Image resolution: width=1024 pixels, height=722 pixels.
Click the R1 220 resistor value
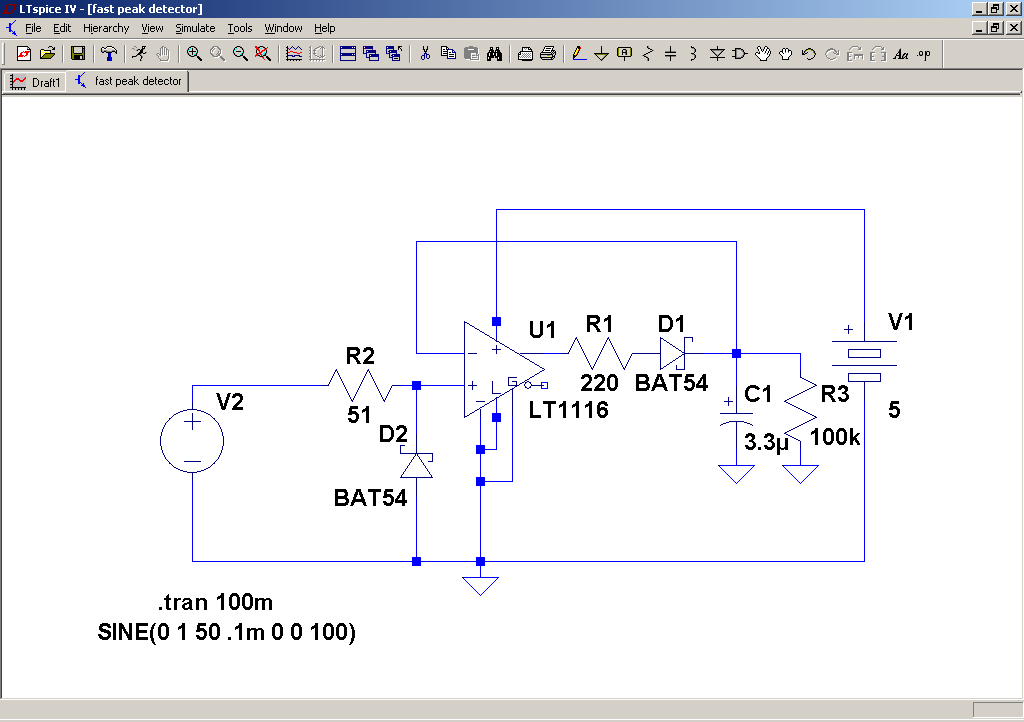click(x=600, y=383)
